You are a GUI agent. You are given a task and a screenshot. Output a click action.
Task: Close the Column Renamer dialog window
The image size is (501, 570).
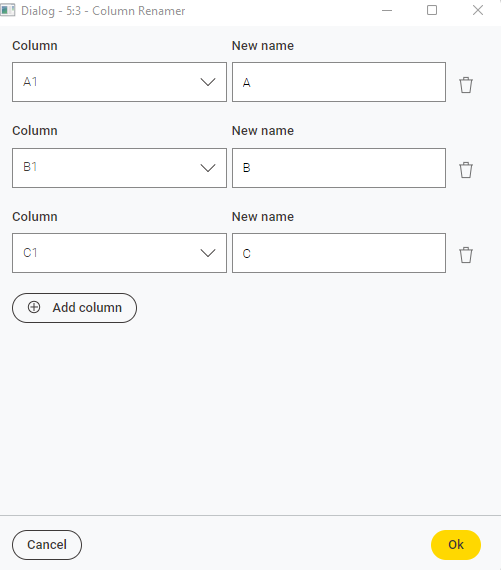[478, 11]
